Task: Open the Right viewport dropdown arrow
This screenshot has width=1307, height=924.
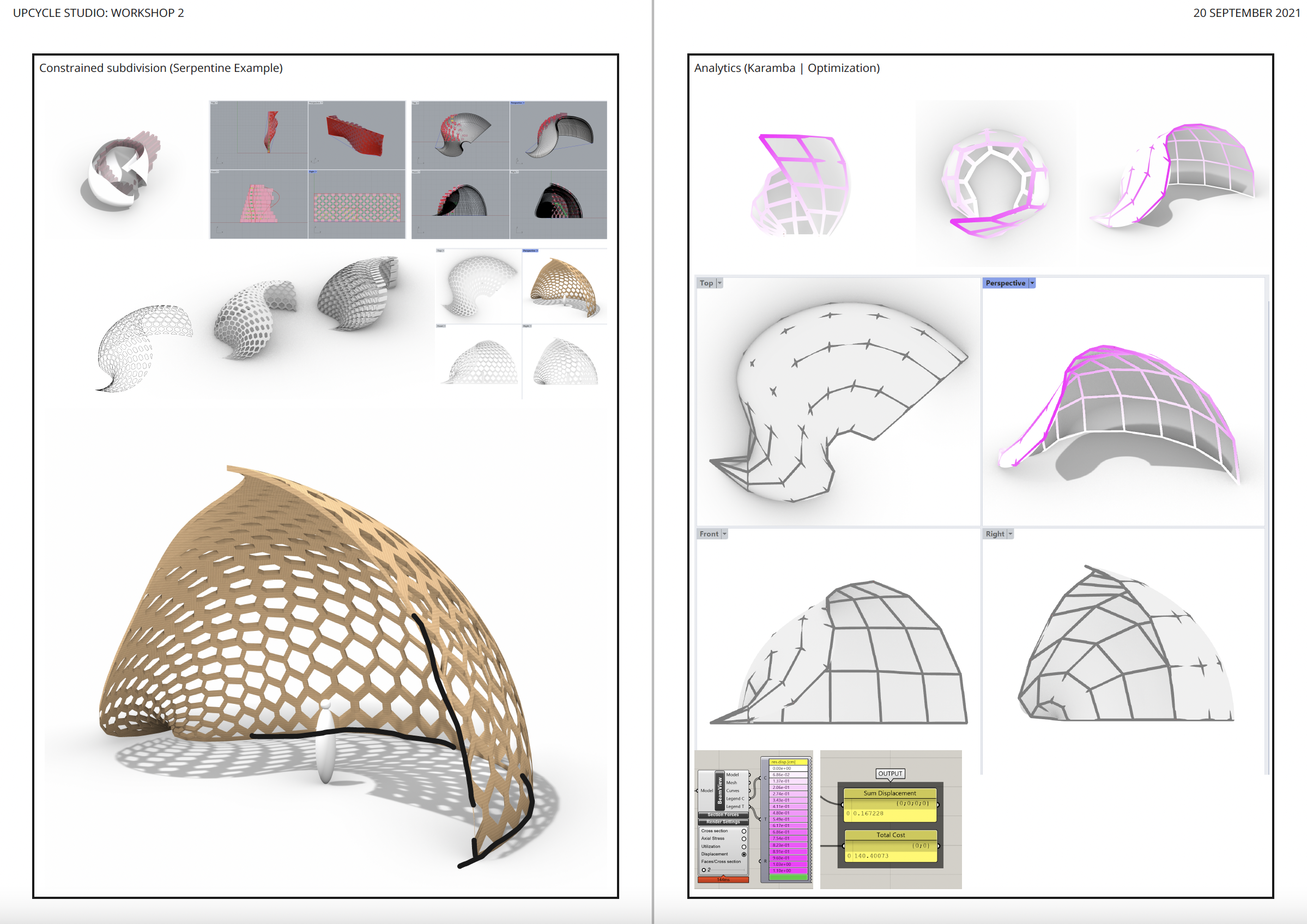Action: tap(1010, 534)
